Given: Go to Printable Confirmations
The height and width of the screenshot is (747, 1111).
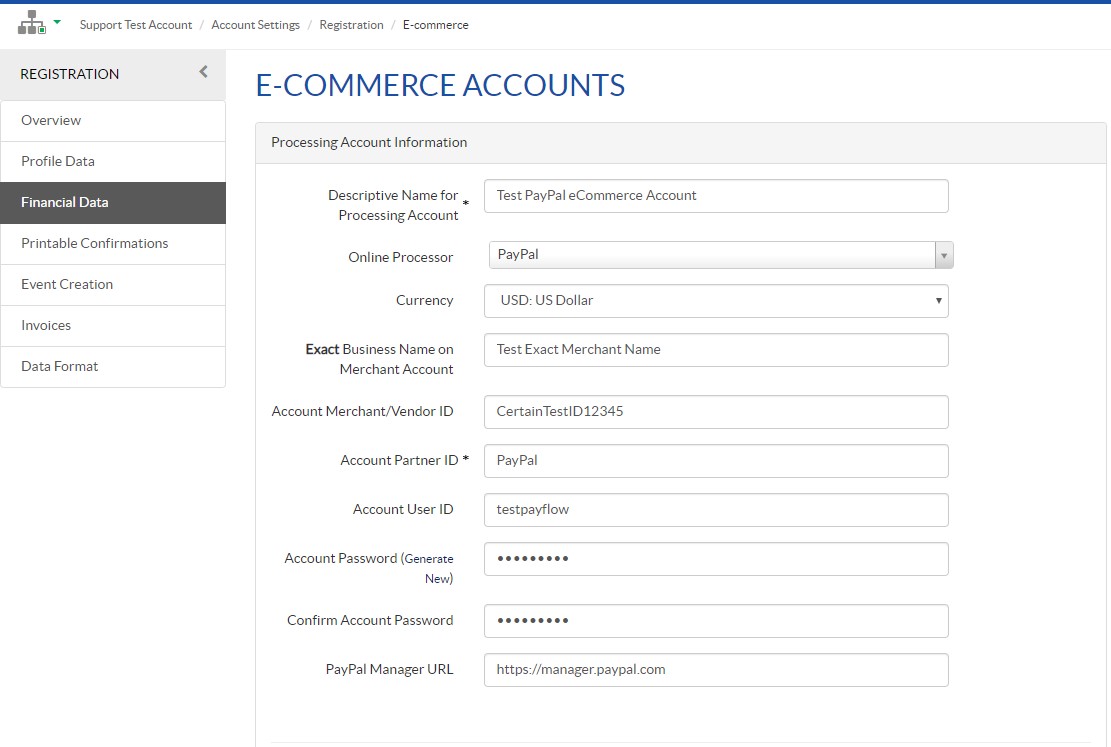Looking at the screenshot, I should tap(113, 244).
